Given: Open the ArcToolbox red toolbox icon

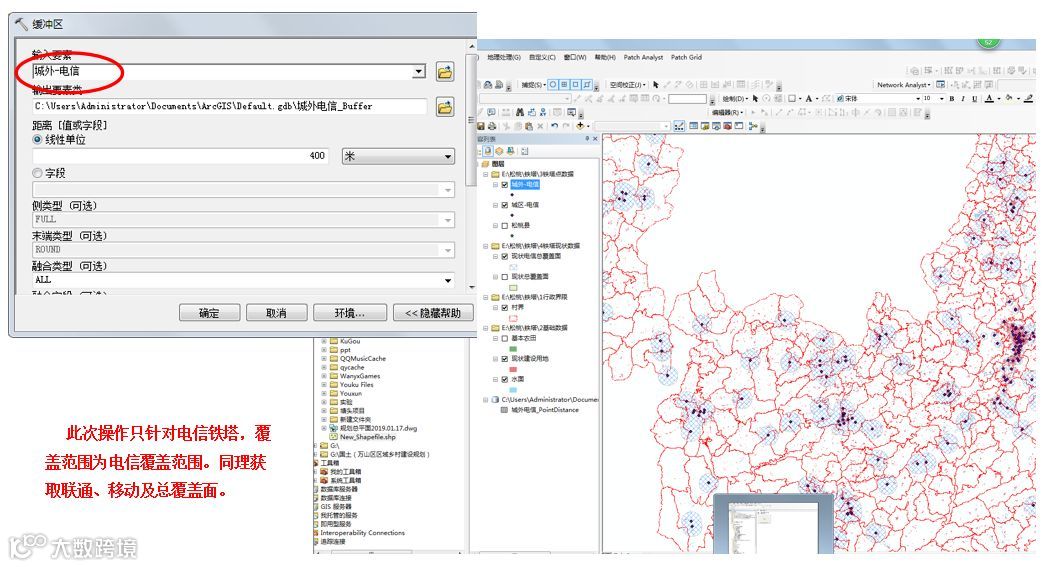Looking at the screenshot, I should (727, 126).
